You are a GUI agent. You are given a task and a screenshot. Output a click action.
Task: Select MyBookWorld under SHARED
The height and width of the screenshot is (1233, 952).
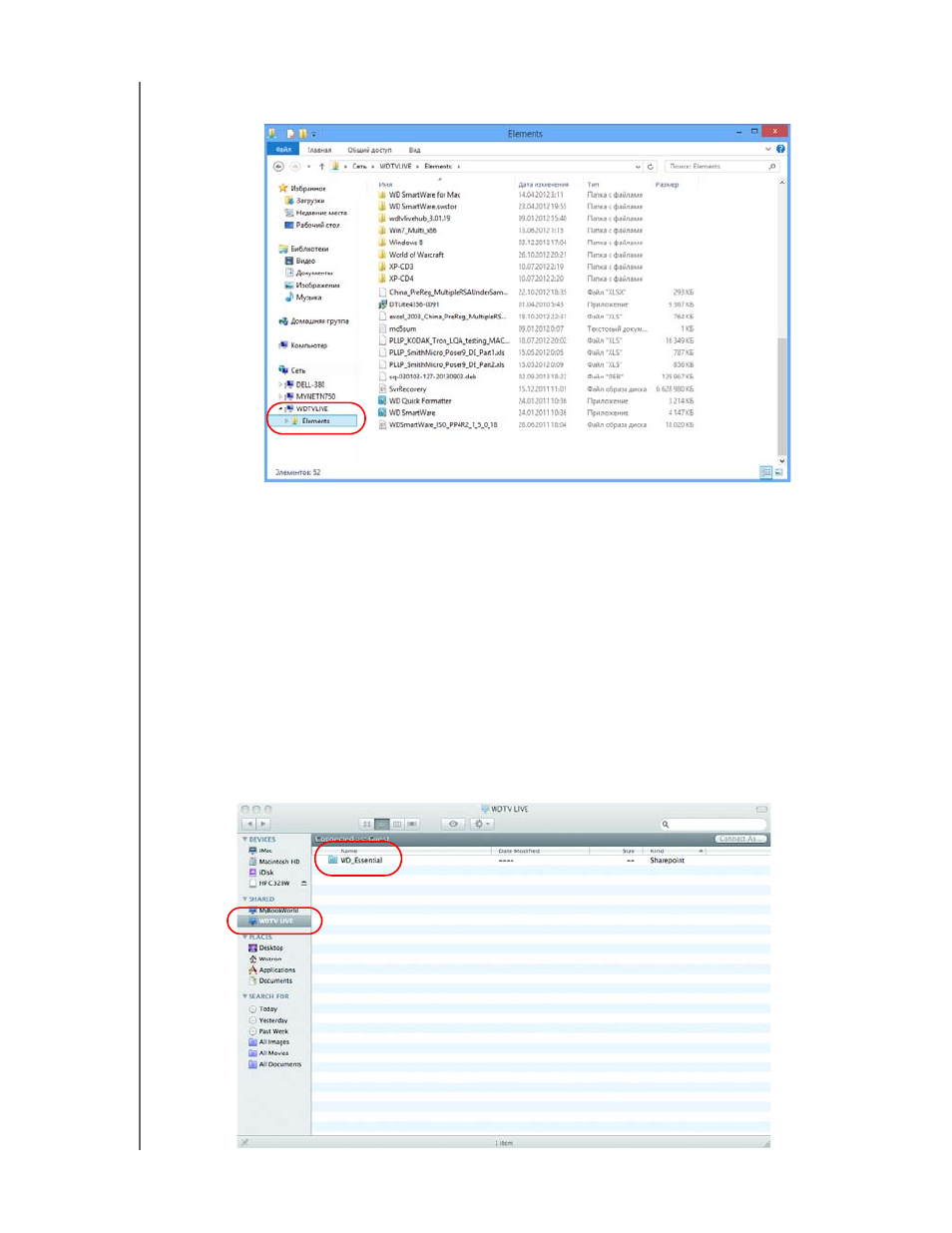(x=274, y=911)
